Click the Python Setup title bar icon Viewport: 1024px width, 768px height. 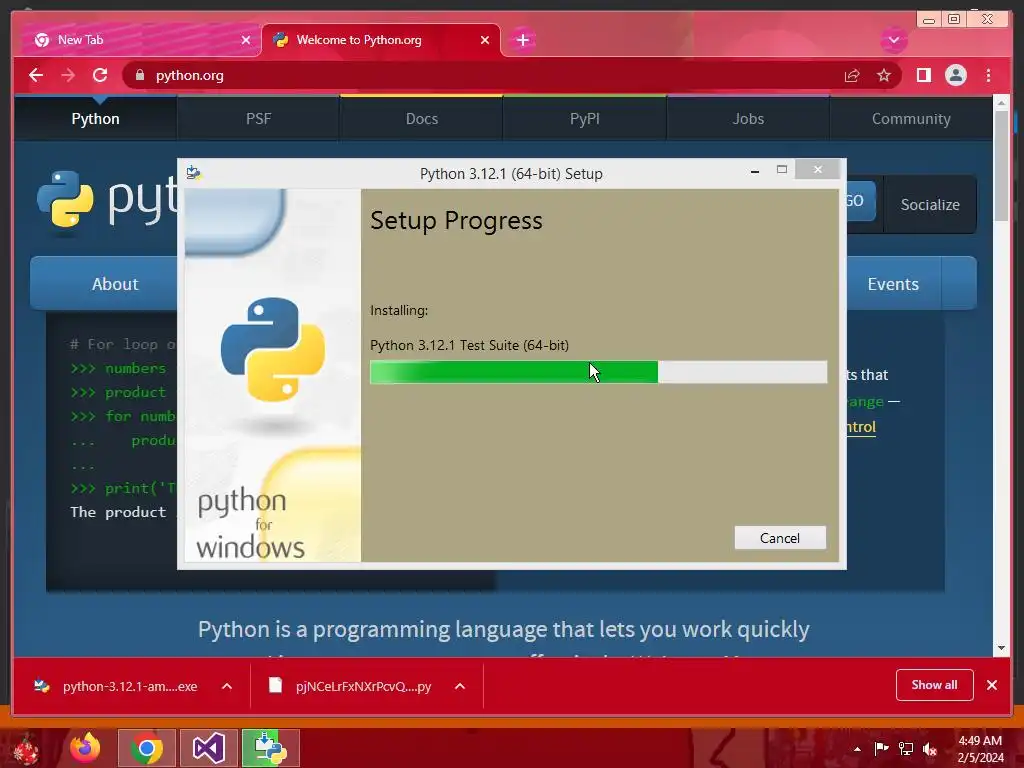tap(194, 172)
